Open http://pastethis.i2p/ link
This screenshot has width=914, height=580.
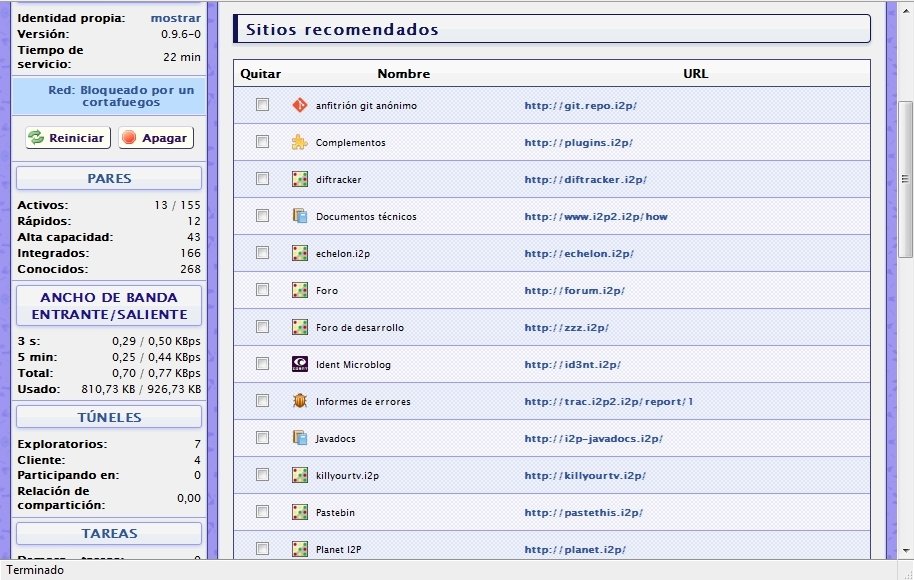click(x=583, y=512)
